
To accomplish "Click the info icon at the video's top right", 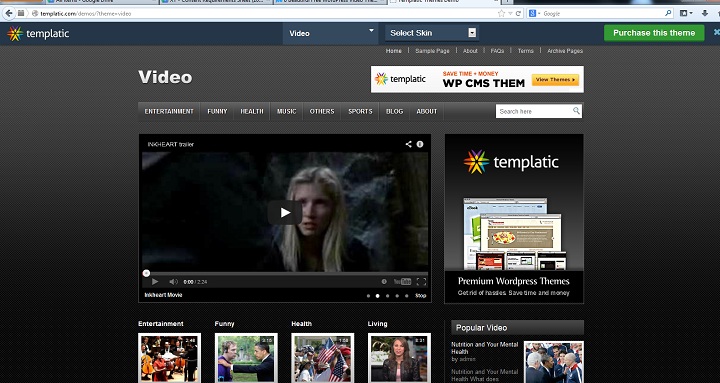I will point(420,144).
